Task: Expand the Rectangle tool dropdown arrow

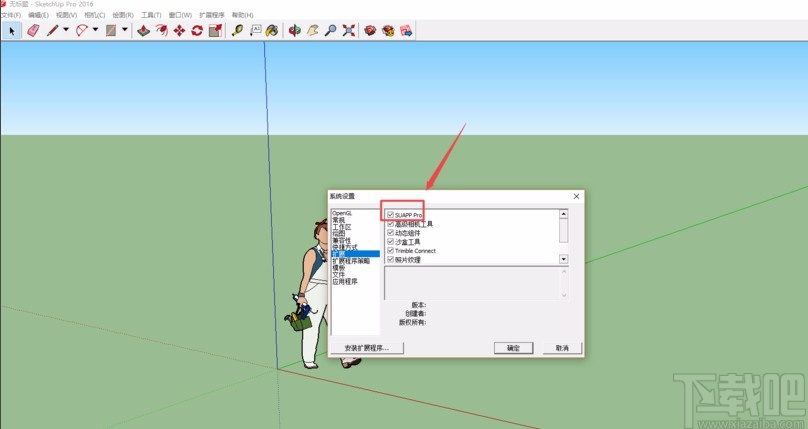Action: (125, 30)
